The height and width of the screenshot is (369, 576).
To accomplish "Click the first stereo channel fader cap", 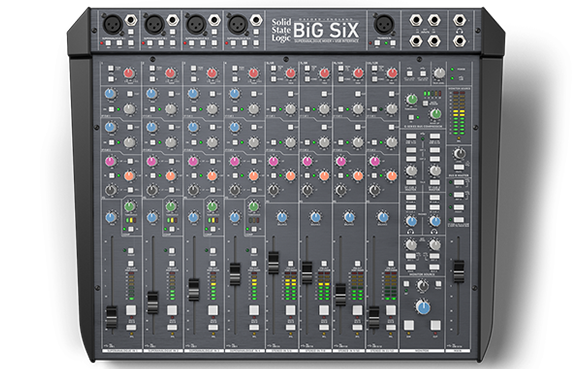I will click(x=273, y=262).
